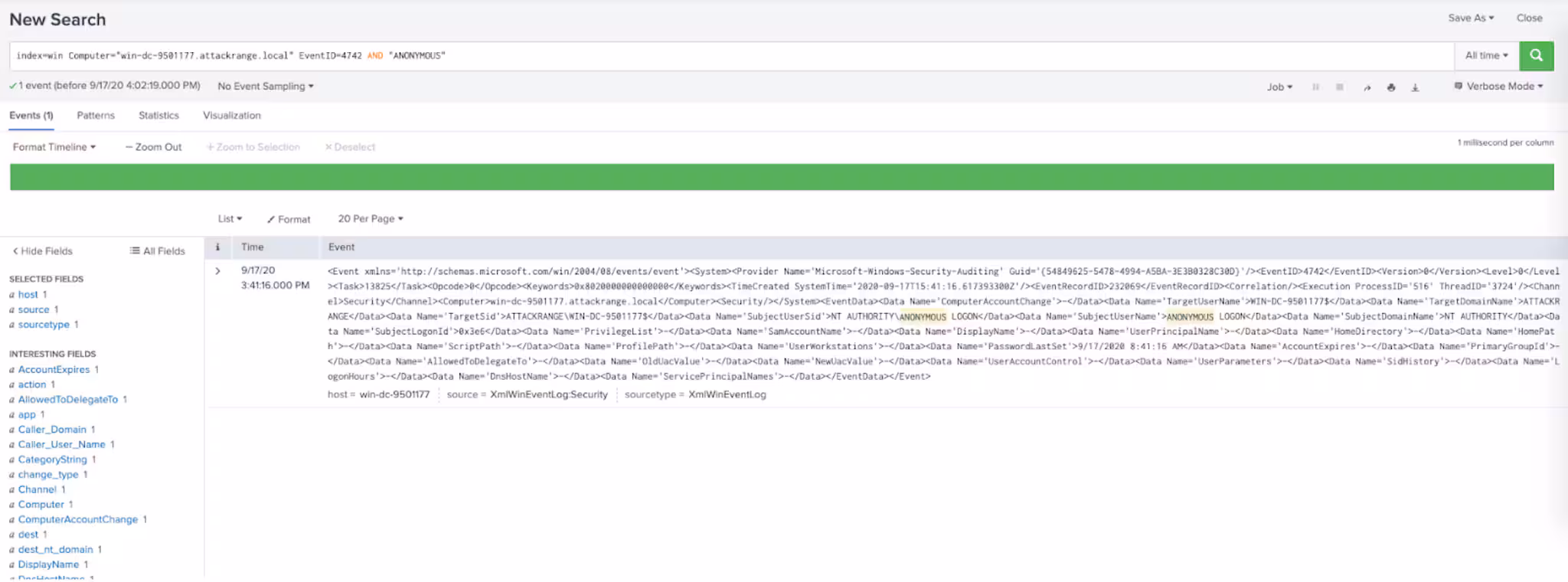Open the No Event Sampling dropdown
1568x582 pixels.
pyautogui.click(x=265, y=87)
